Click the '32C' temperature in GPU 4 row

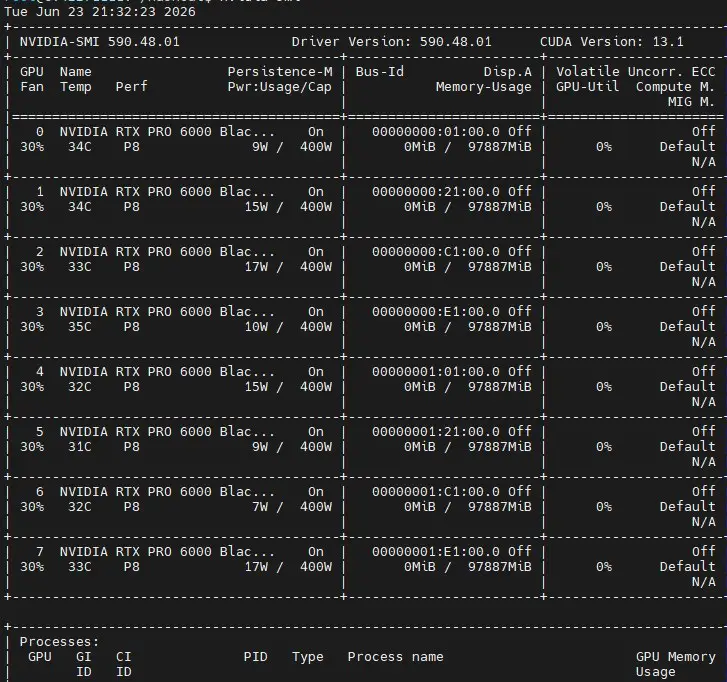click(80, 387)
